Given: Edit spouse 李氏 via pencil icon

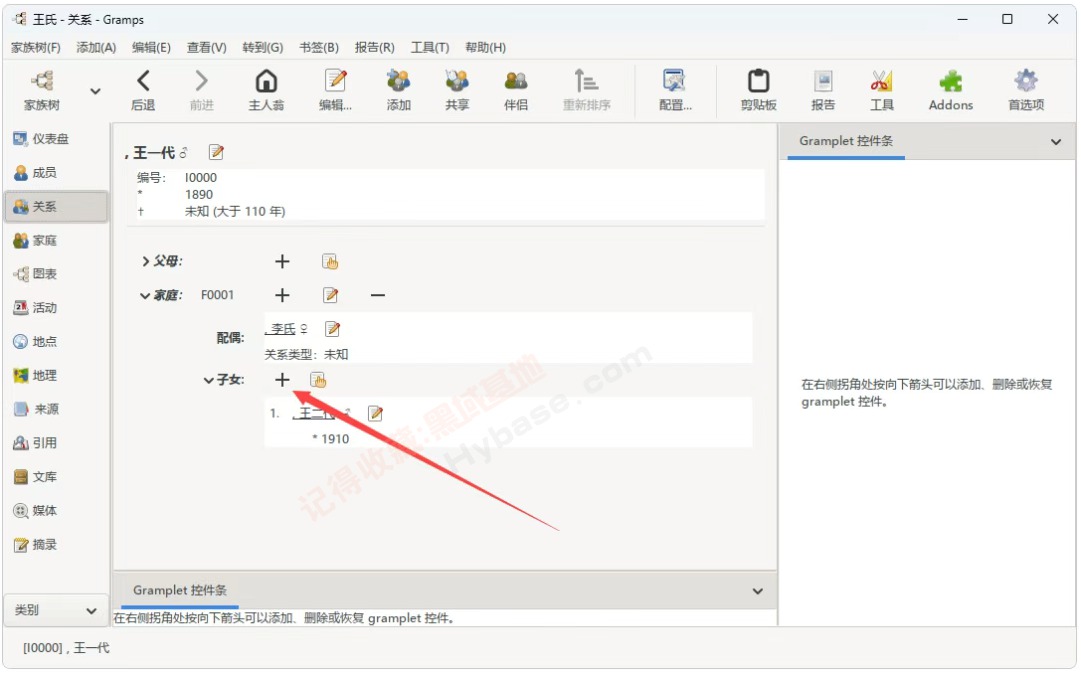Looking at the screenshot, I should pyautogui.click(x=332, y=329).
